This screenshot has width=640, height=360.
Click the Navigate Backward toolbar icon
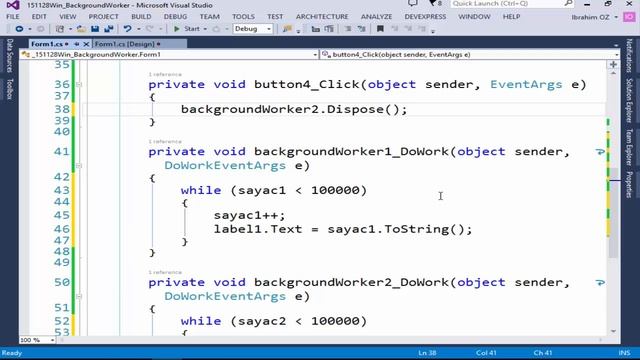19,29
